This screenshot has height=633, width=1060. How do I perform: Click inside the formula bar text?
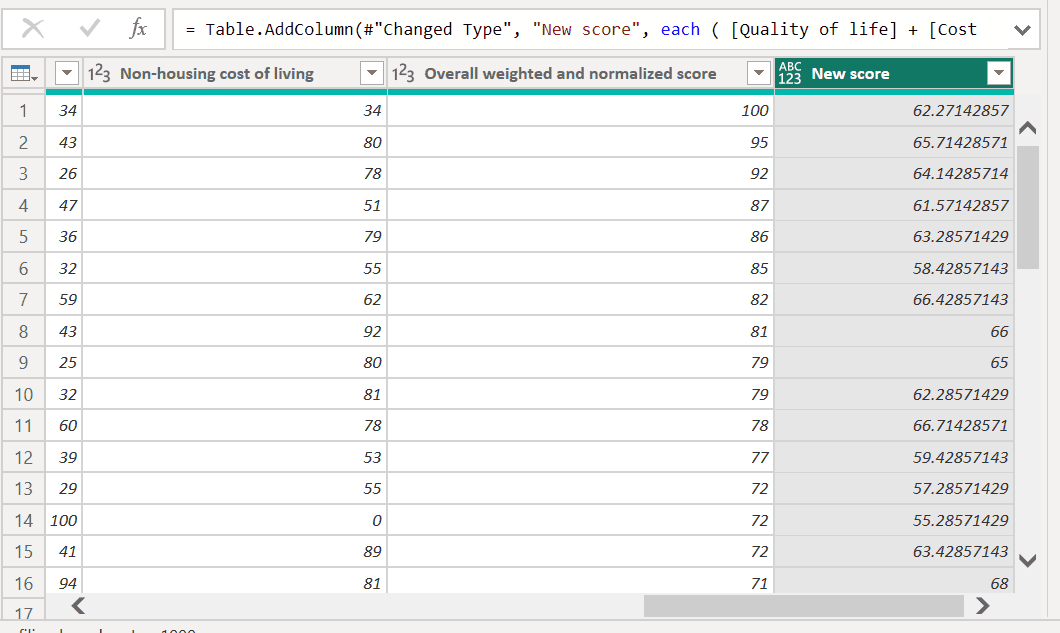click(x=590, y=29)
